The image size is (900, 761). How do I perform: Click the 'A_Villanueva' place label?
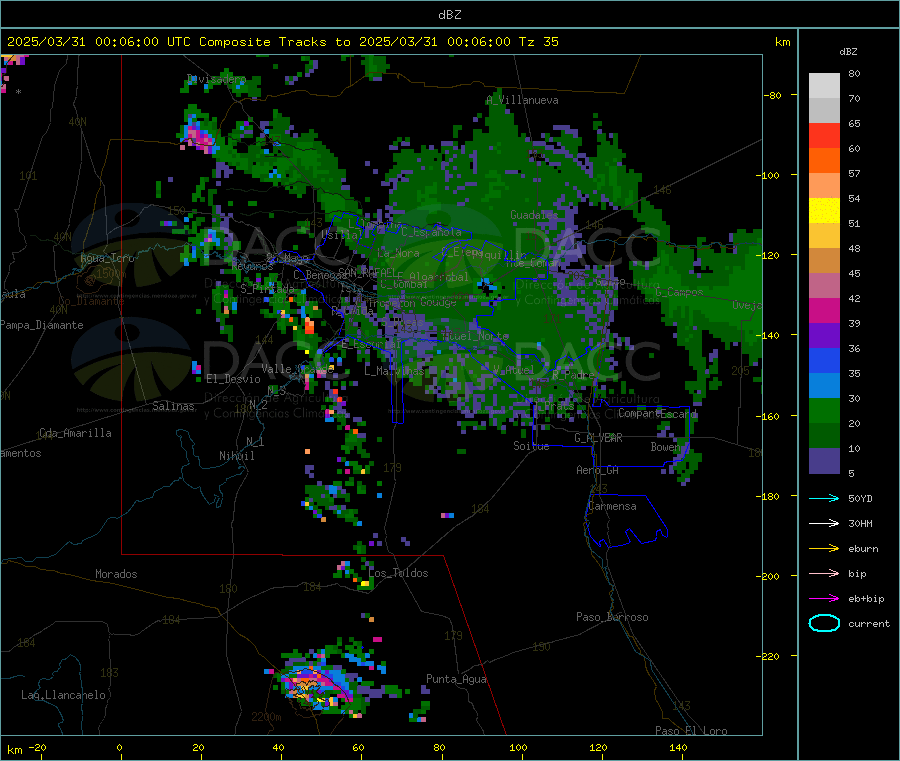pos(522,100)
